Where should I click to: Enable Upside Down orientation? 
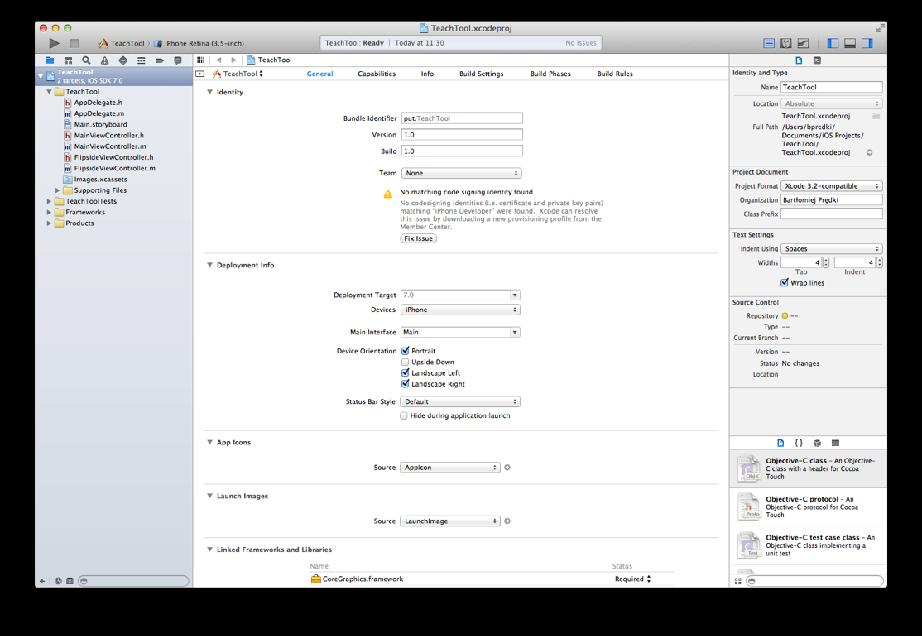click(405, 362)
